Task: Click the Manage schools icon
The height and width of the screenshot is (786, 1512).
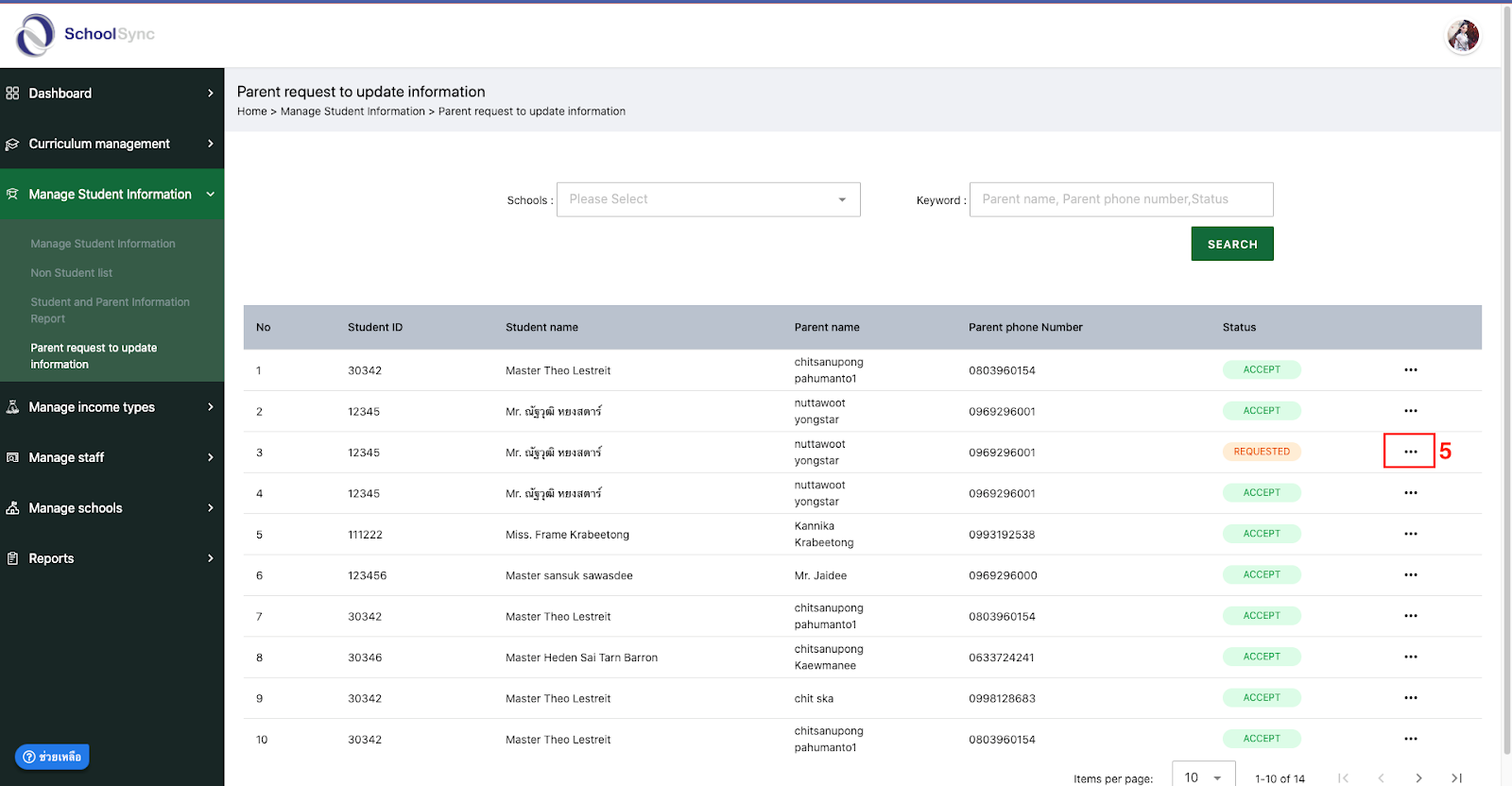Action: 12,508
